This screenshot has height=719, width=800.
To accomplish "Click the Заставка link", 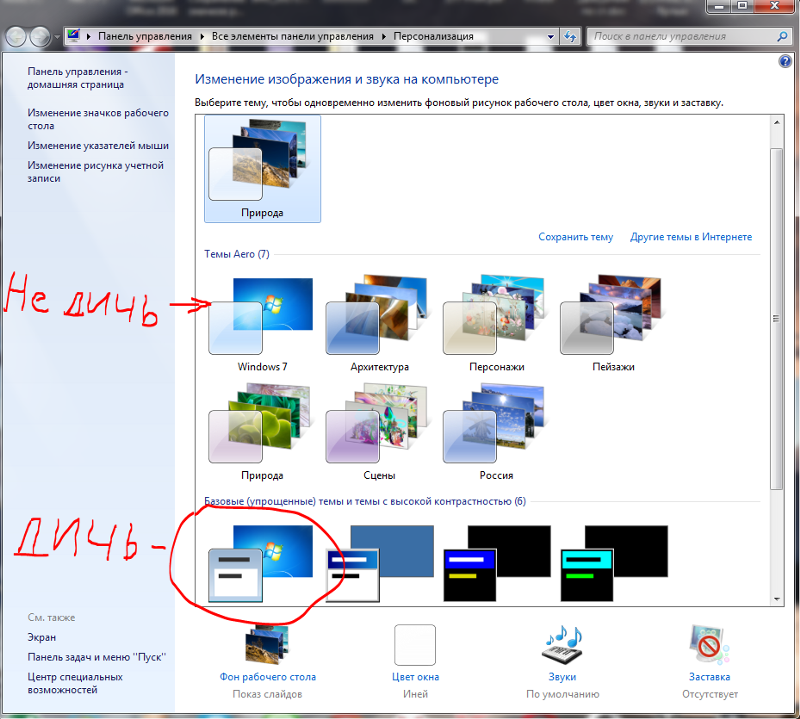I will 710,677.
